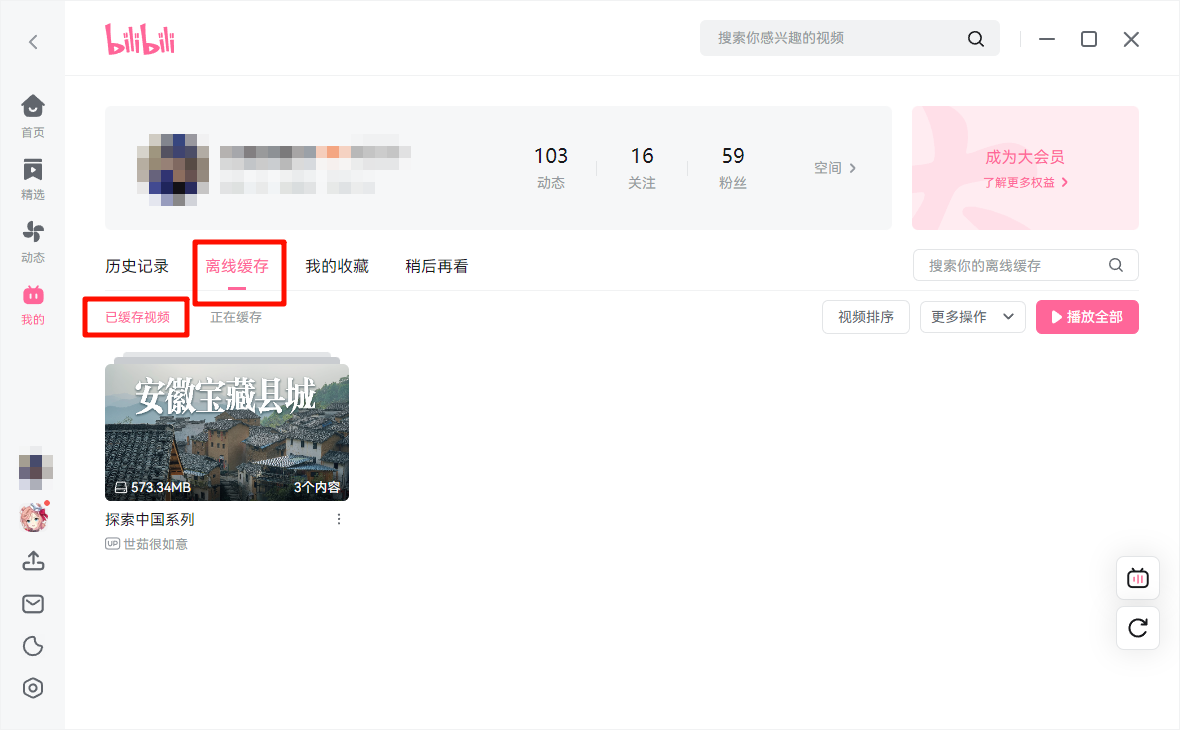Click the 16 关注 count
Image resolution: width=1180 pixels, height=730 pixels.
pyautogui.click(x=642, y=167)
